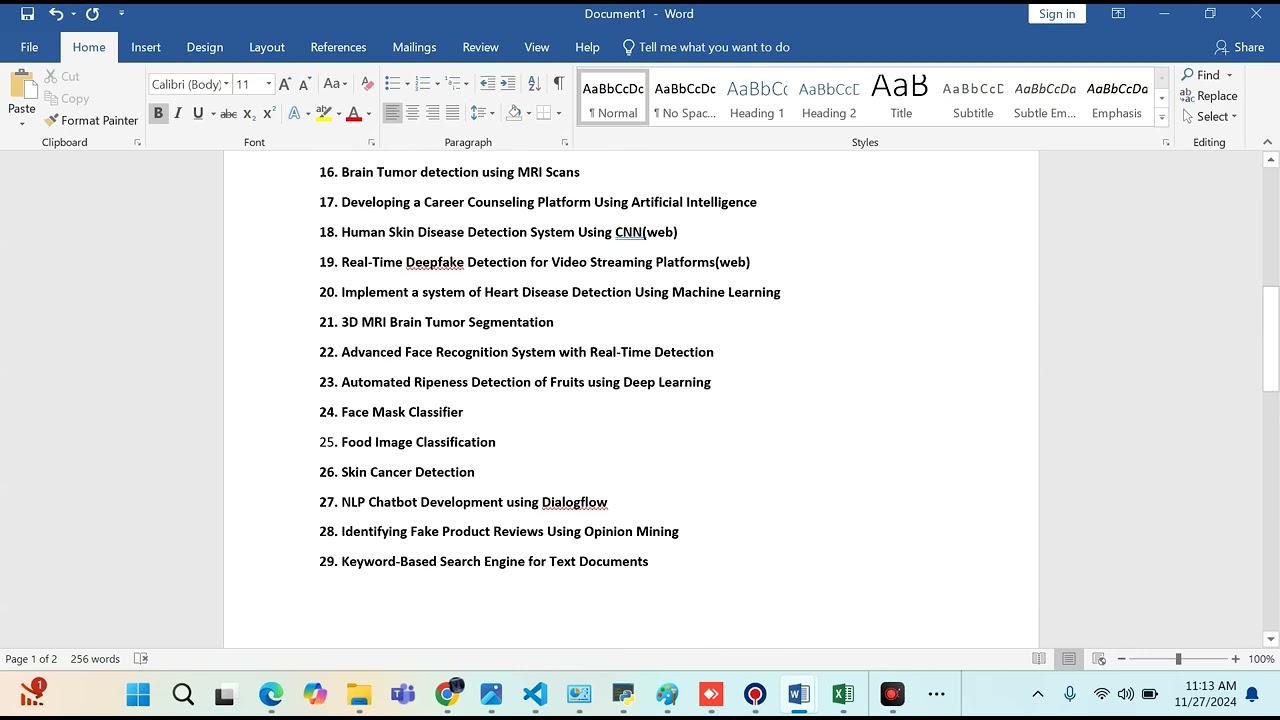Open File Explorer from the taskbar

[359, 695]
